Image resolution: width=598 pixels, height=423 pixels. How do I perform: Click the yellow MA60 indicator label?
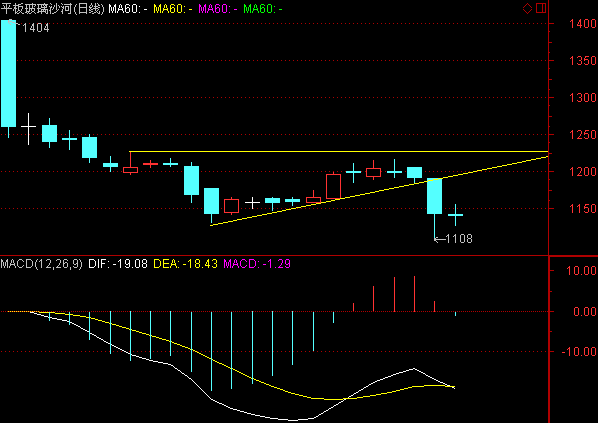click(x=173, y=8)
